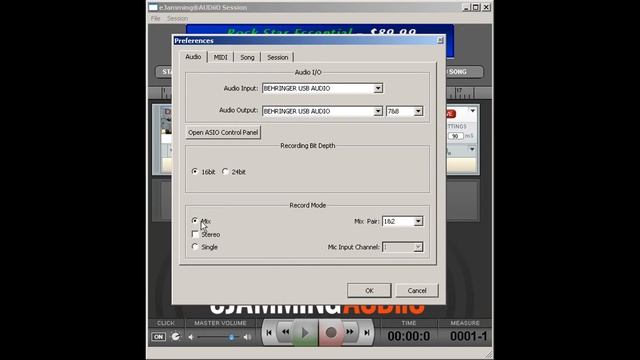The height and width of the screenshot is (360, 640).
Task: Click the millisecond settings field showing 90
Action: point(455,136)
